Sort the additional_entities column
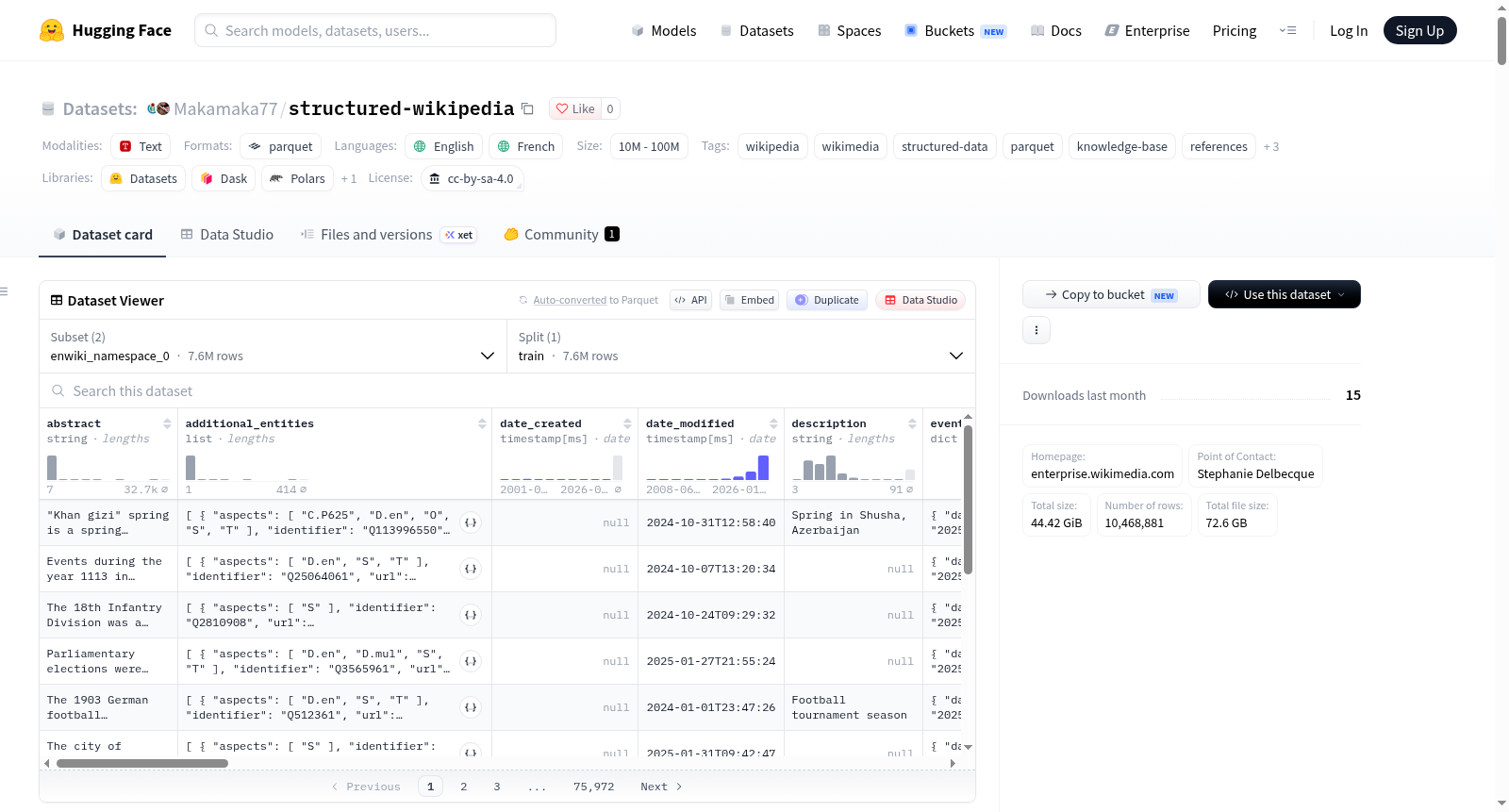The image size is (1509, 812). (x=482, y=423)
